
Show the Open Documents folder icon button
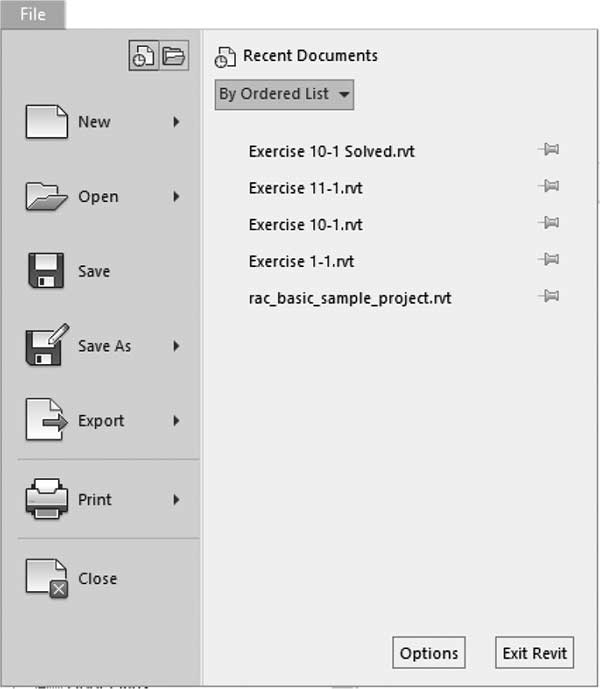tap(174, 56)
